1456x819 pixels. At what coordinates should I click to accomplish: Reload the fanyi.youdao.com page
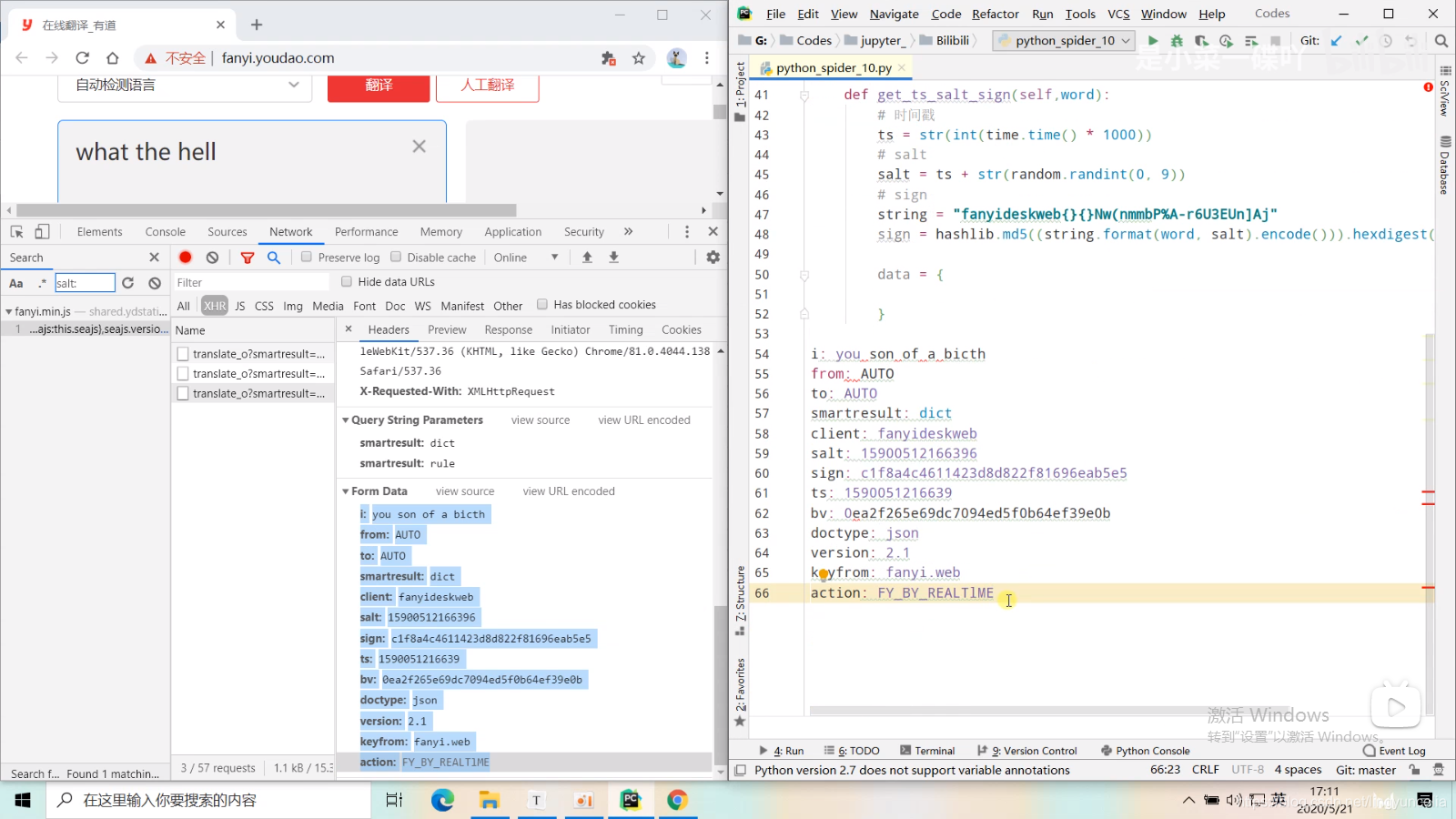coord(82,58)
